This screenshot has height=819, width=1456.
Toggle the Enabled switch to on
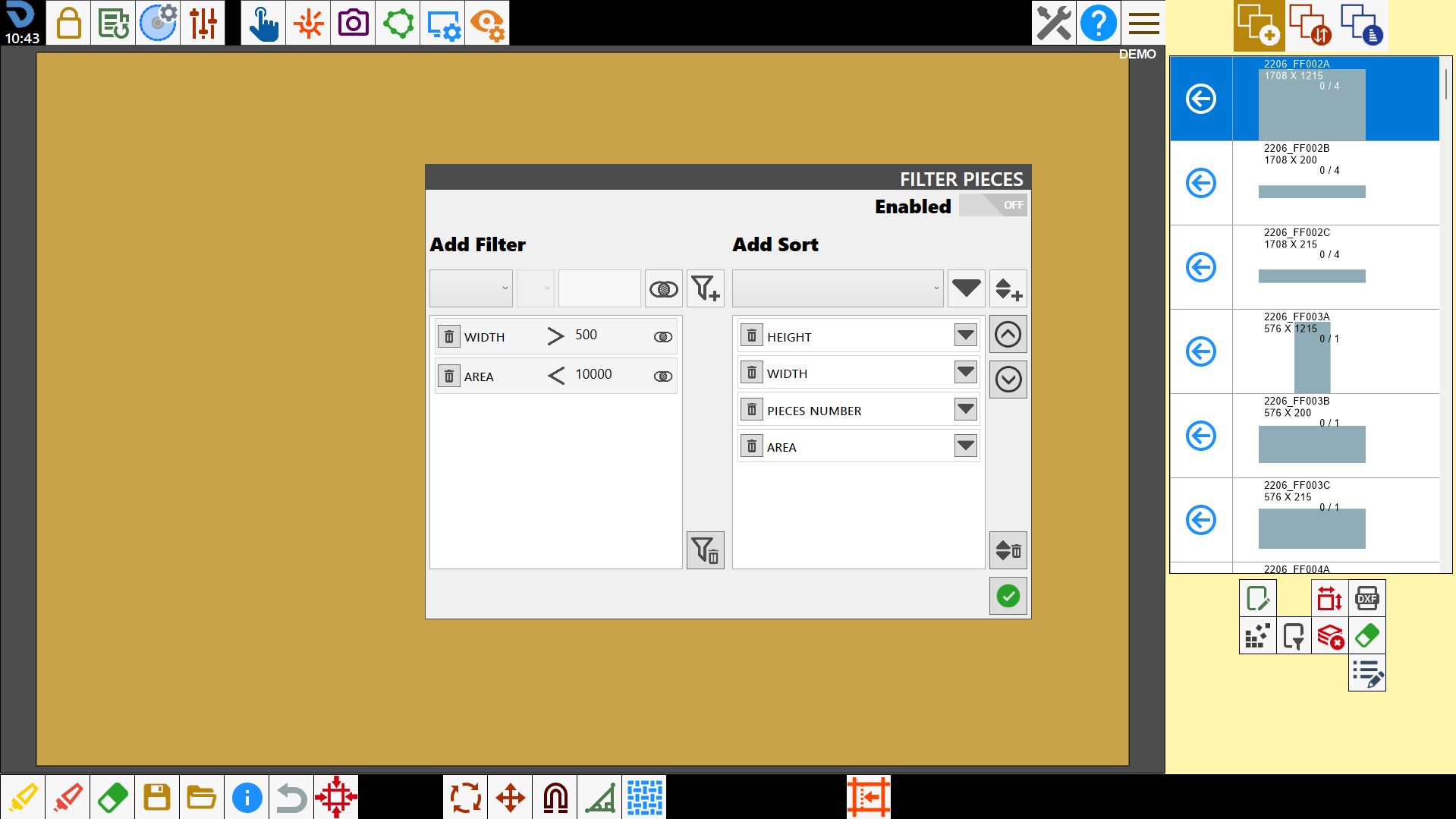coord(993,205)
